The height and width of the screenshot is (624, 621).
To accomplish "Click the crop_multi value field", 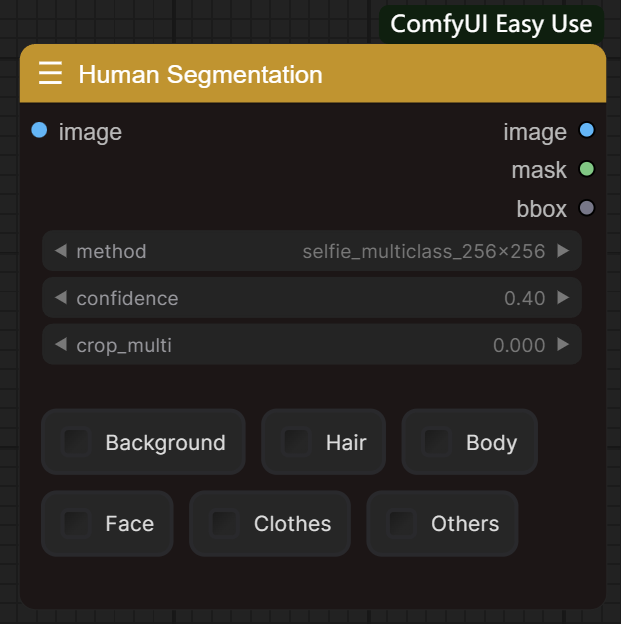I will click(x=311, y=345).
